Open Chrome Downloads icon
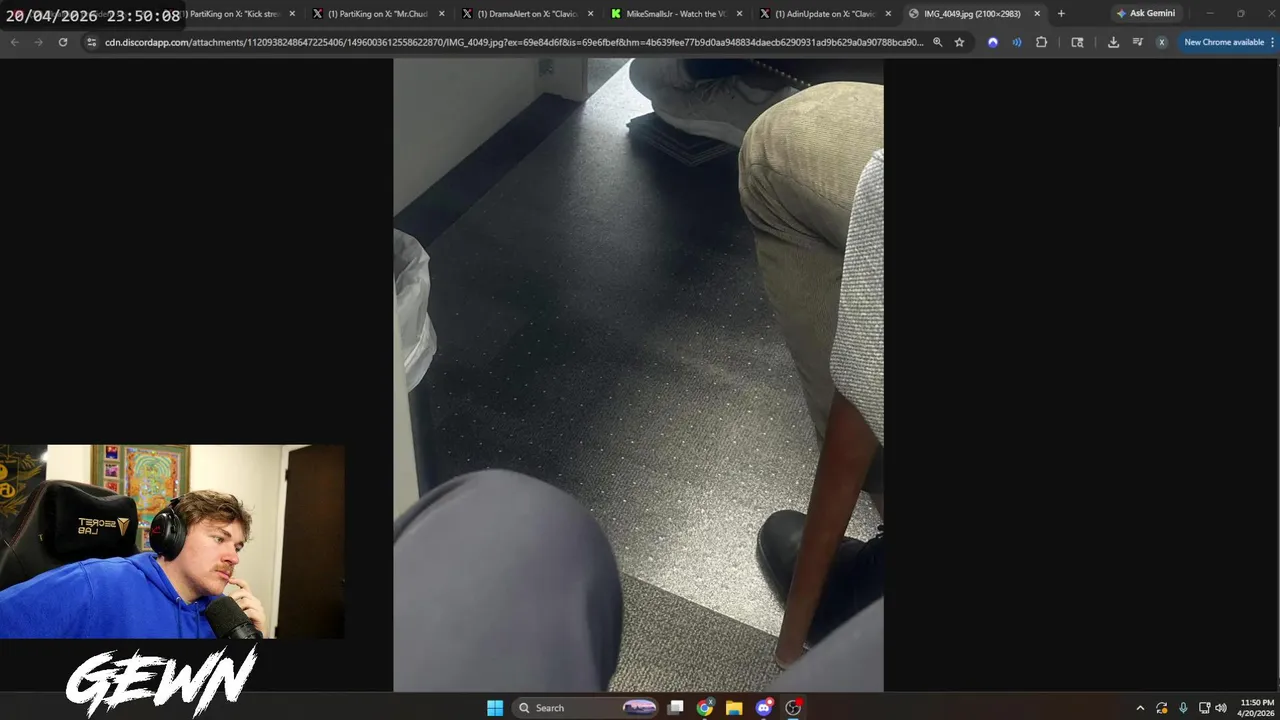Image resolution: width=1280 pixels, height=720 pixels. click(x=1113, y=42)
